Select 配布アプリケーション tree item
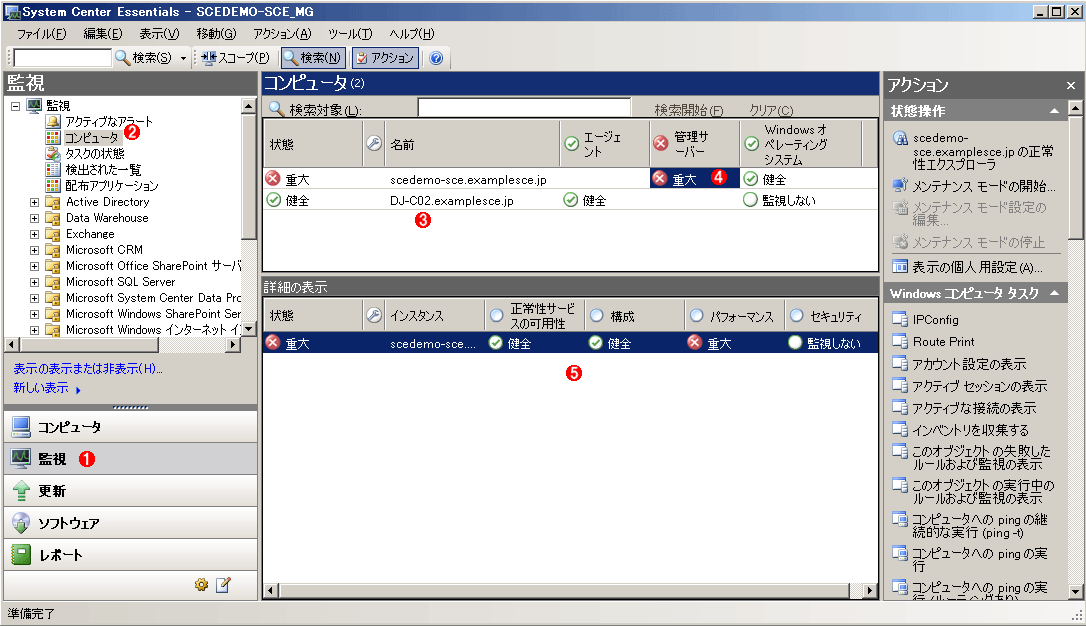 pos(112,186)
